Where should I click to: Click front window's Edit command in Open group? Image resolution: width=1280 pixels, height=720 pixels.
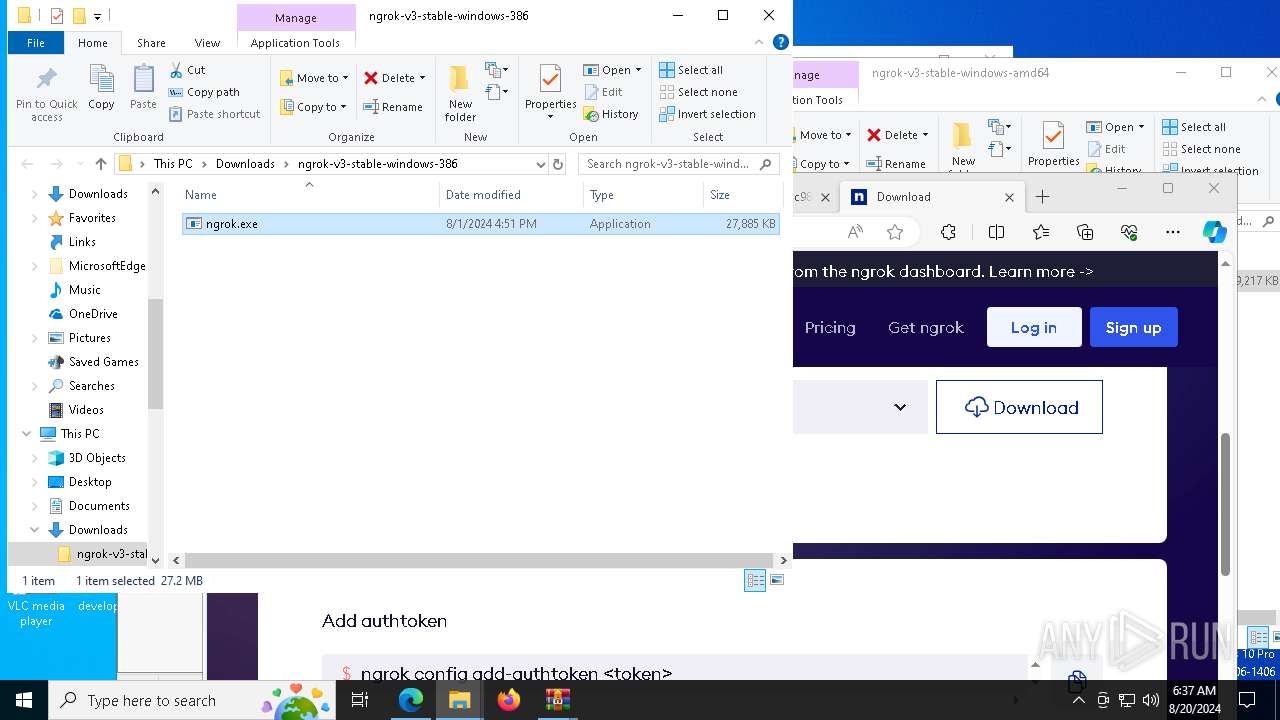click(x=603, y=92)
